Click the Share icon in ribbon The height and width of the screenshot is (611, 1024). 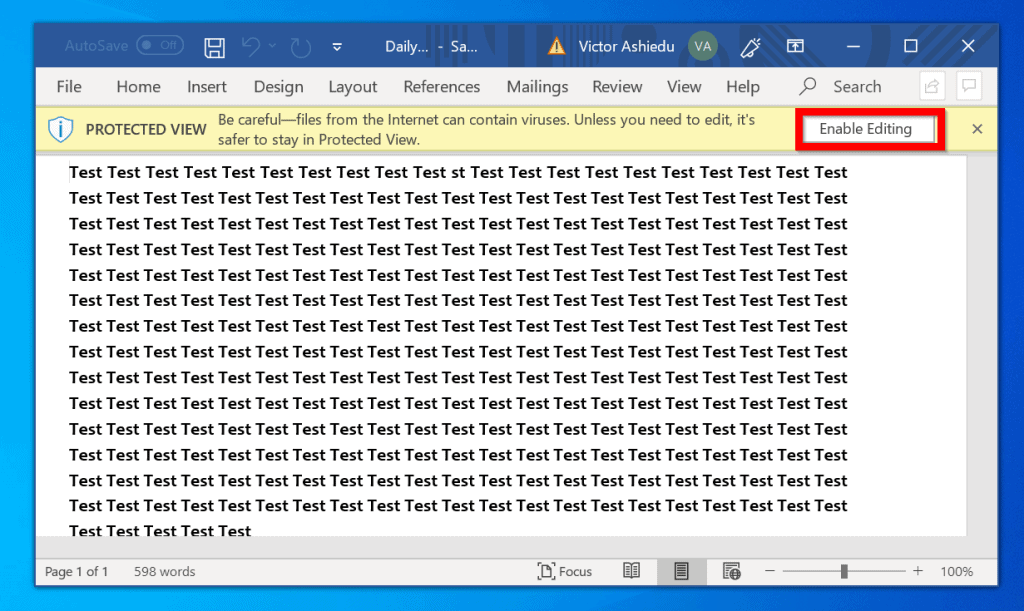pyautogui.click(x=932, y=86)
